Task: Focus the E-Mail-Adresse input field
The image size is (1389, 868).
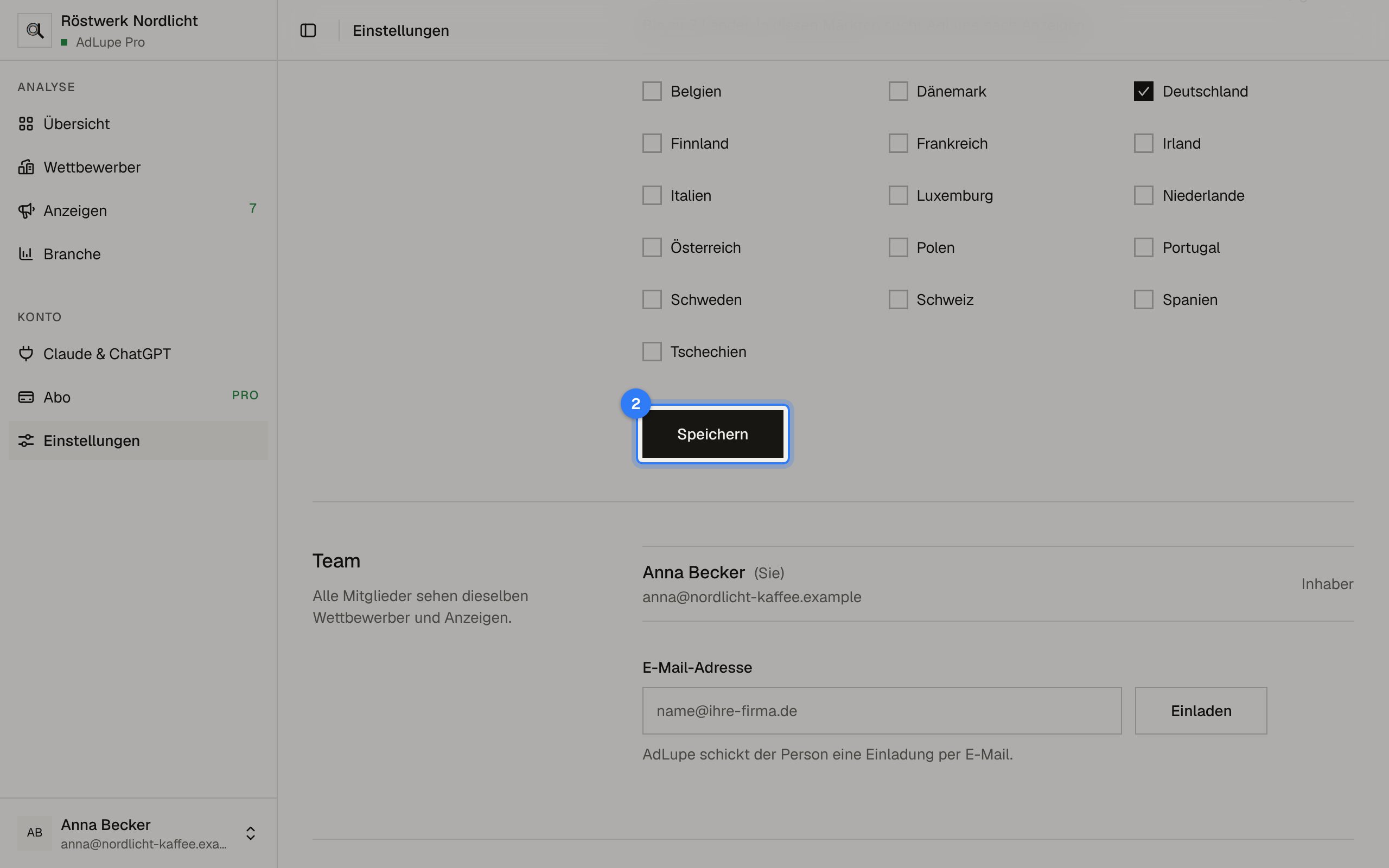Action: (882, 711)
